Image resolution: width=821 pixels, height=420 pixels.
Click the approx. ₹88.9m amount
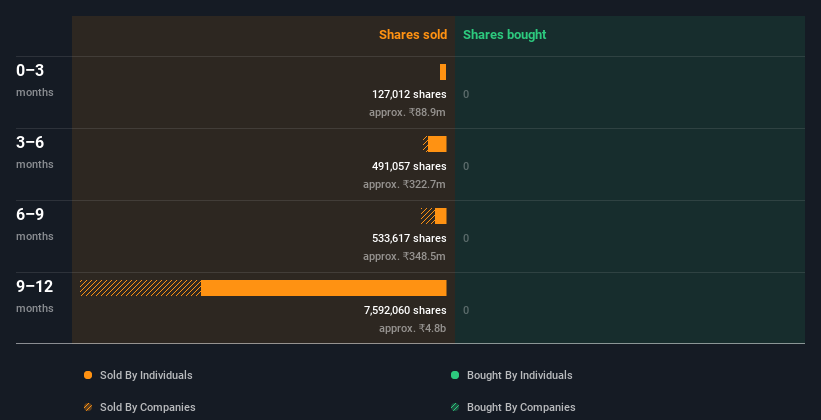407,112
